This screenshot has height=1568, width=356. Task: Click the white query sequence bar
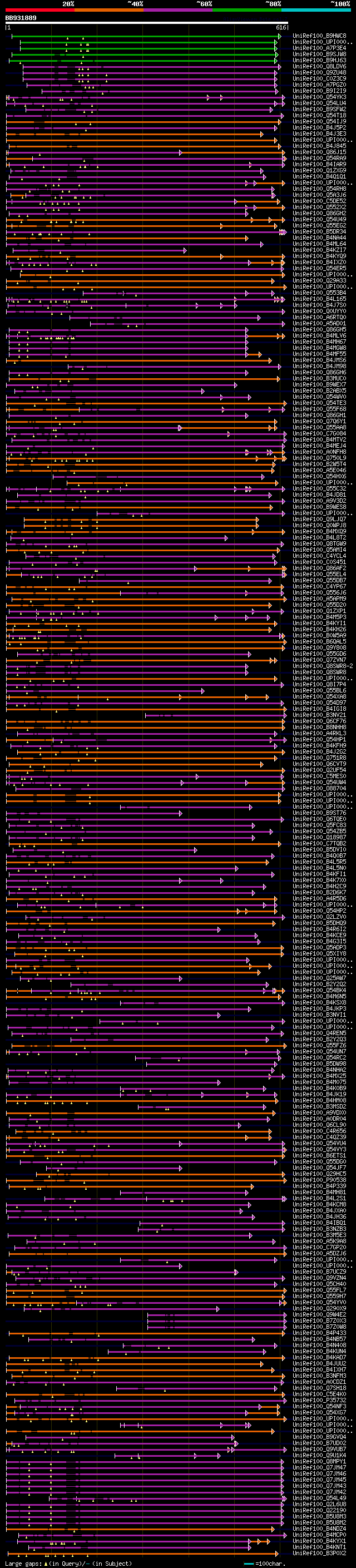(147, 23)
